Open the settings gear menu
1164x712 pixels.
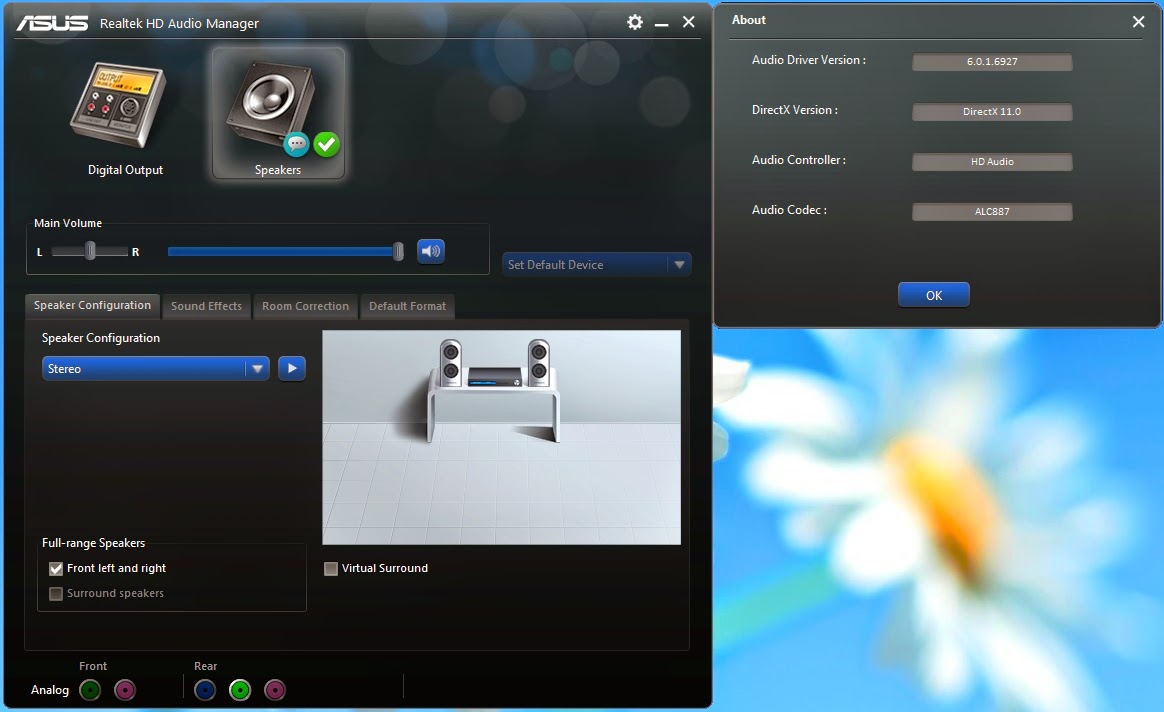click(635, 22)
